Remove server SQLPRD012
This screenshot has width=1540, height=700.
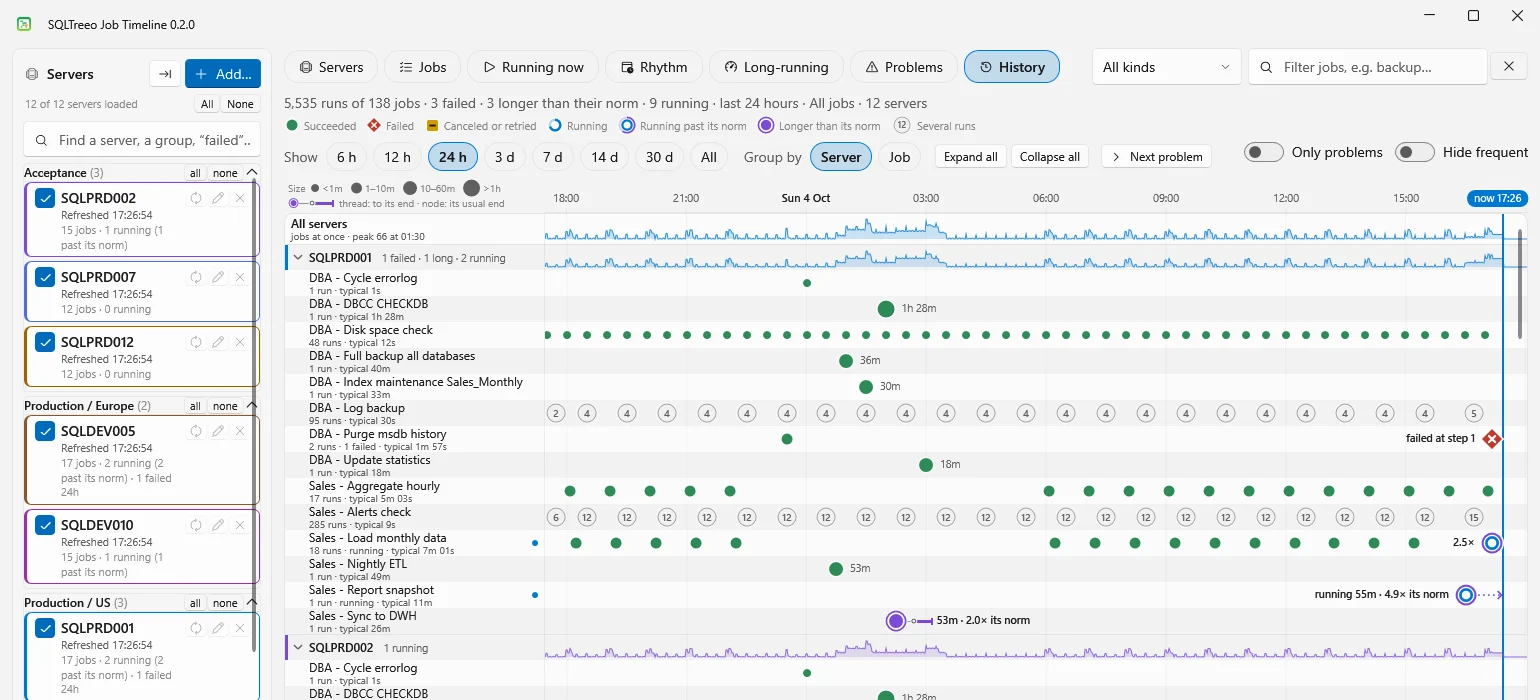pos(240,342)
